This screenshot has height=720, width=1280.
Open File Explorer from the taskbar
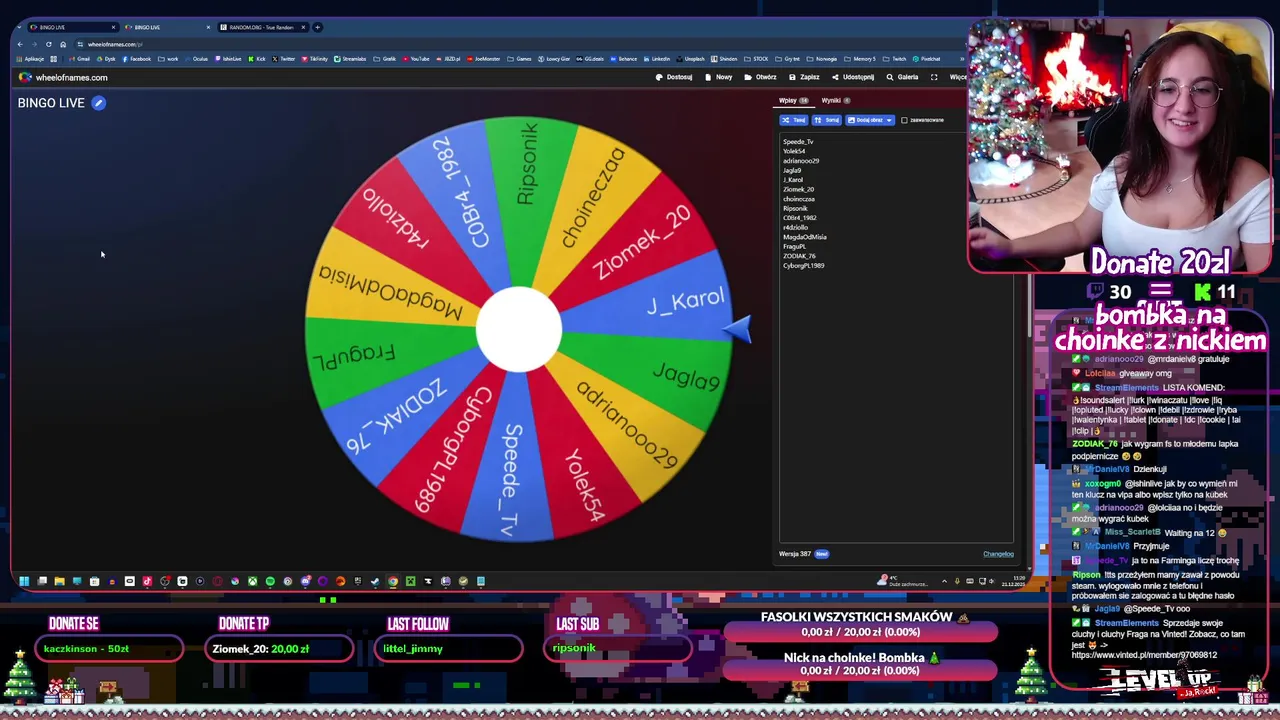59,581
